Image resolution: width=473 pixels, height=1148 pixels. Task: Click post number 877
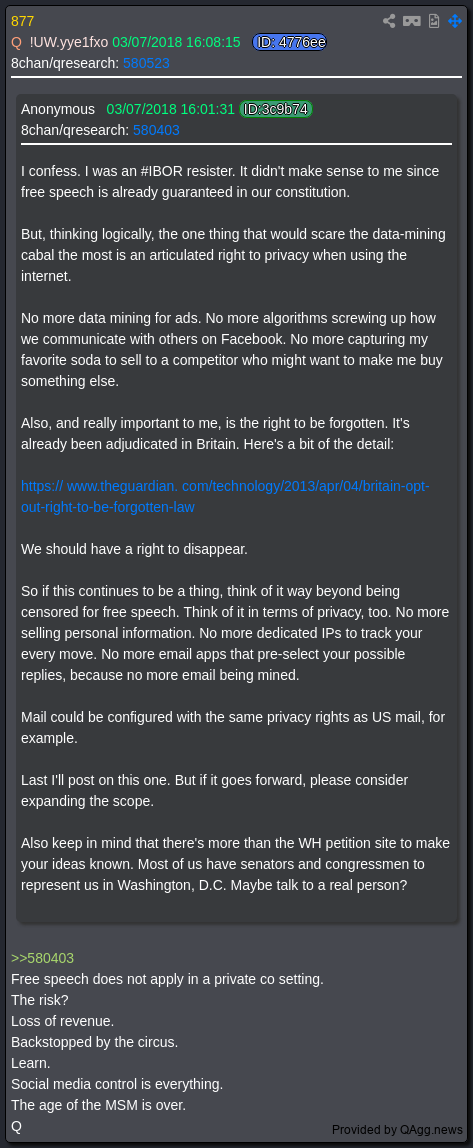point(23,21)
